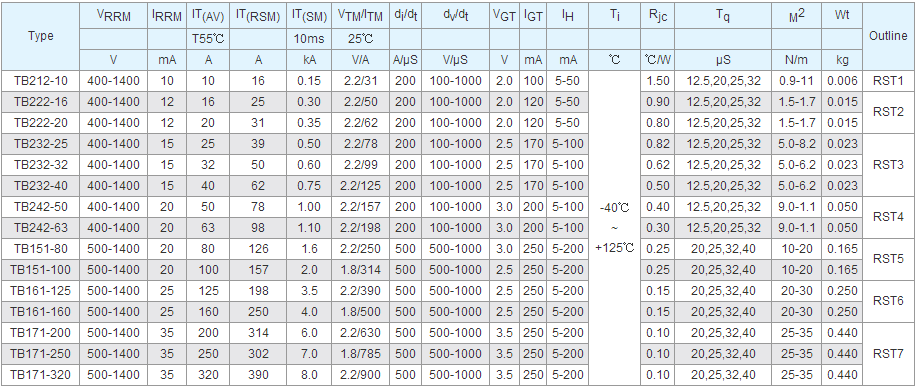
Task: Select the ℃/W unit cell
Action: 657,60
